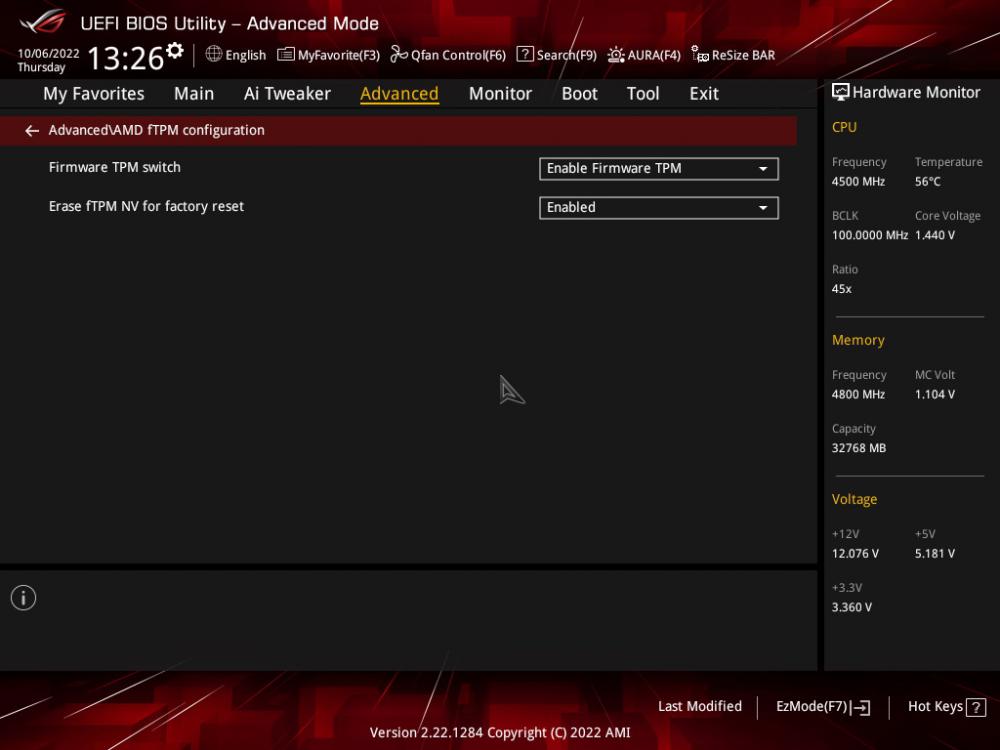Click the Hardware Monitor title

click(x=916, y=92)
